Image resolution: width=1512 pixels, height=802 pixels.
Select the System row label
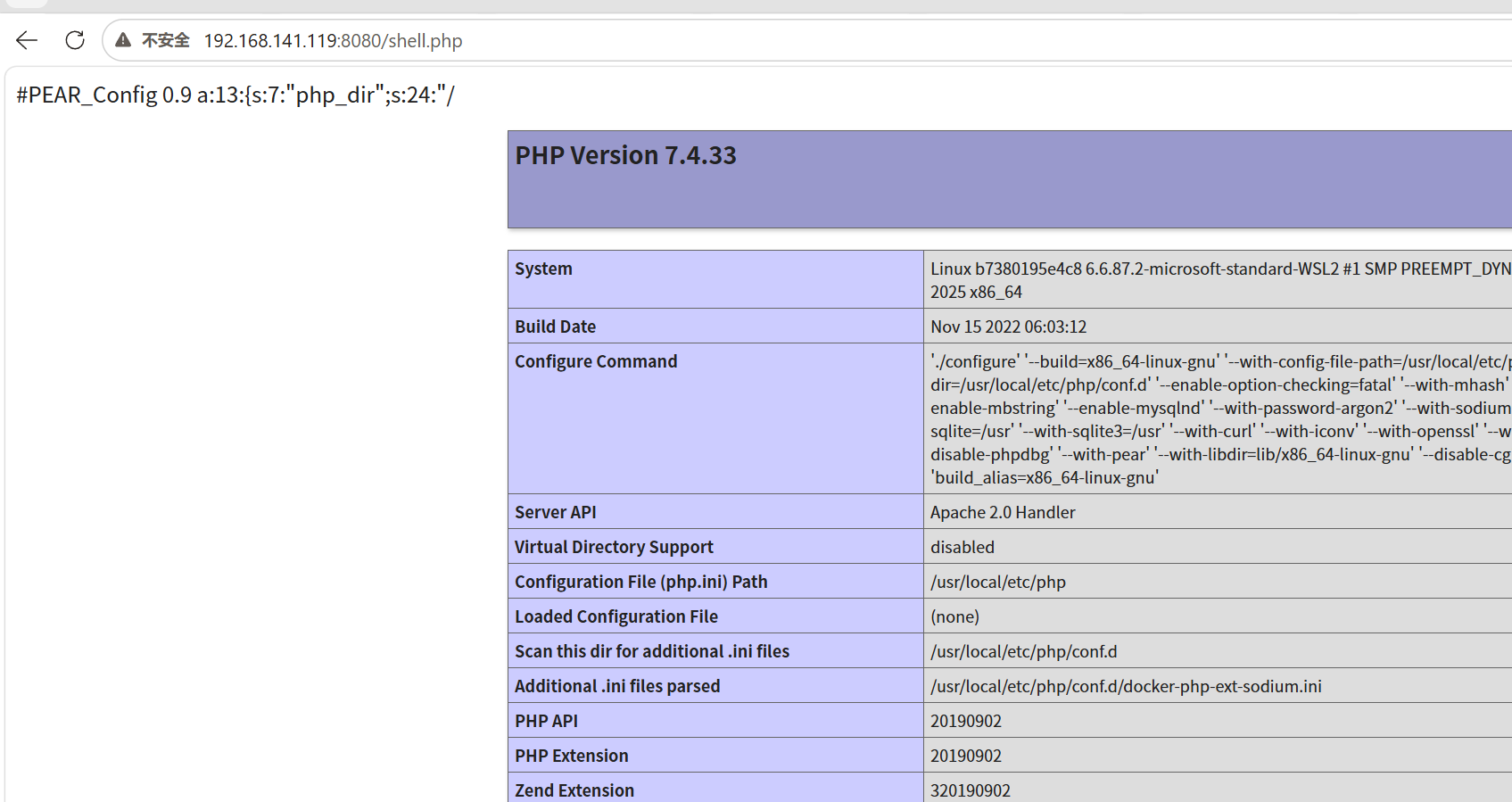point(543,269)
